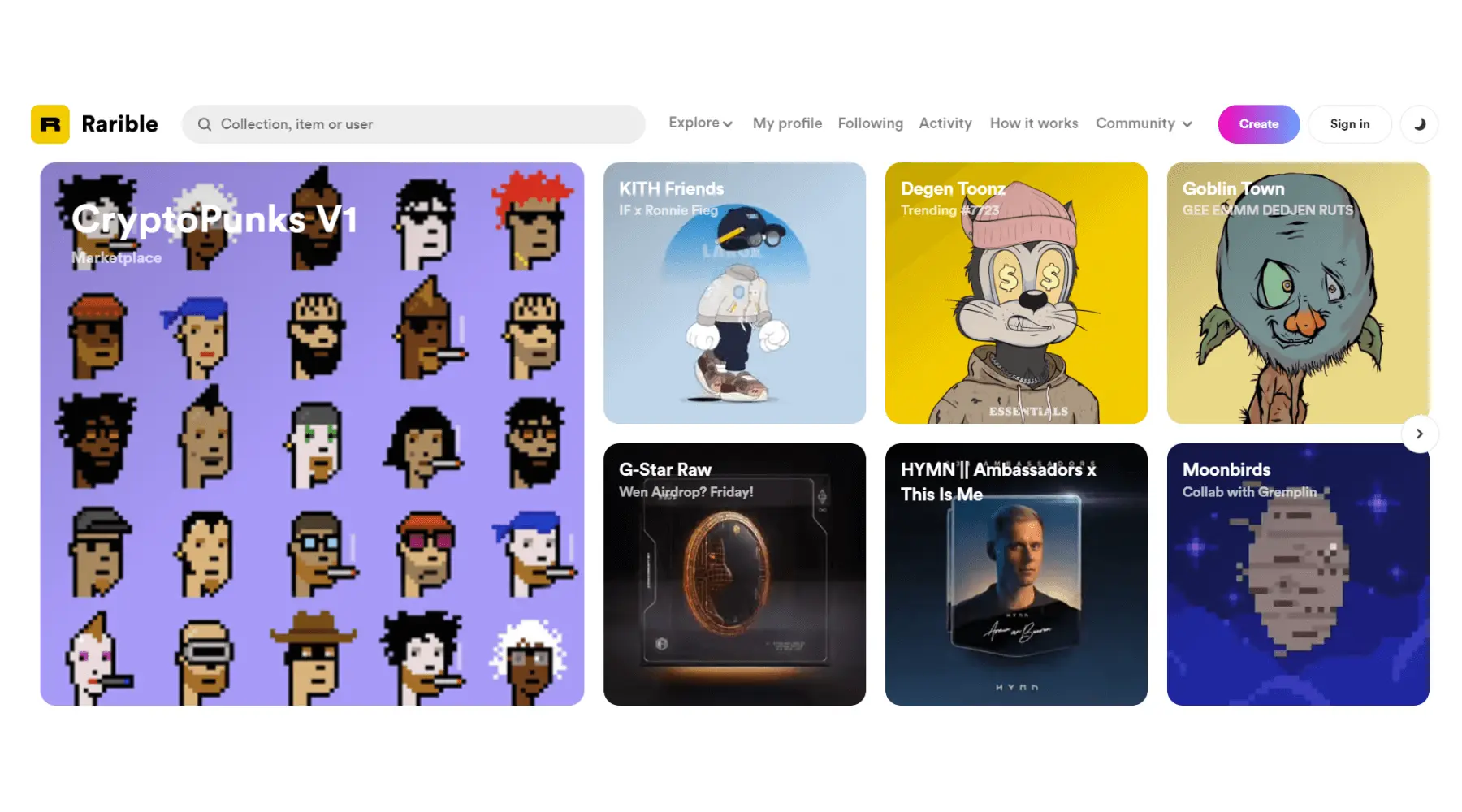This screenshot has width=1462, height=812.
Task: Open the CryptoPunks V1 collection banner
Action: click(x=312, y=434)
